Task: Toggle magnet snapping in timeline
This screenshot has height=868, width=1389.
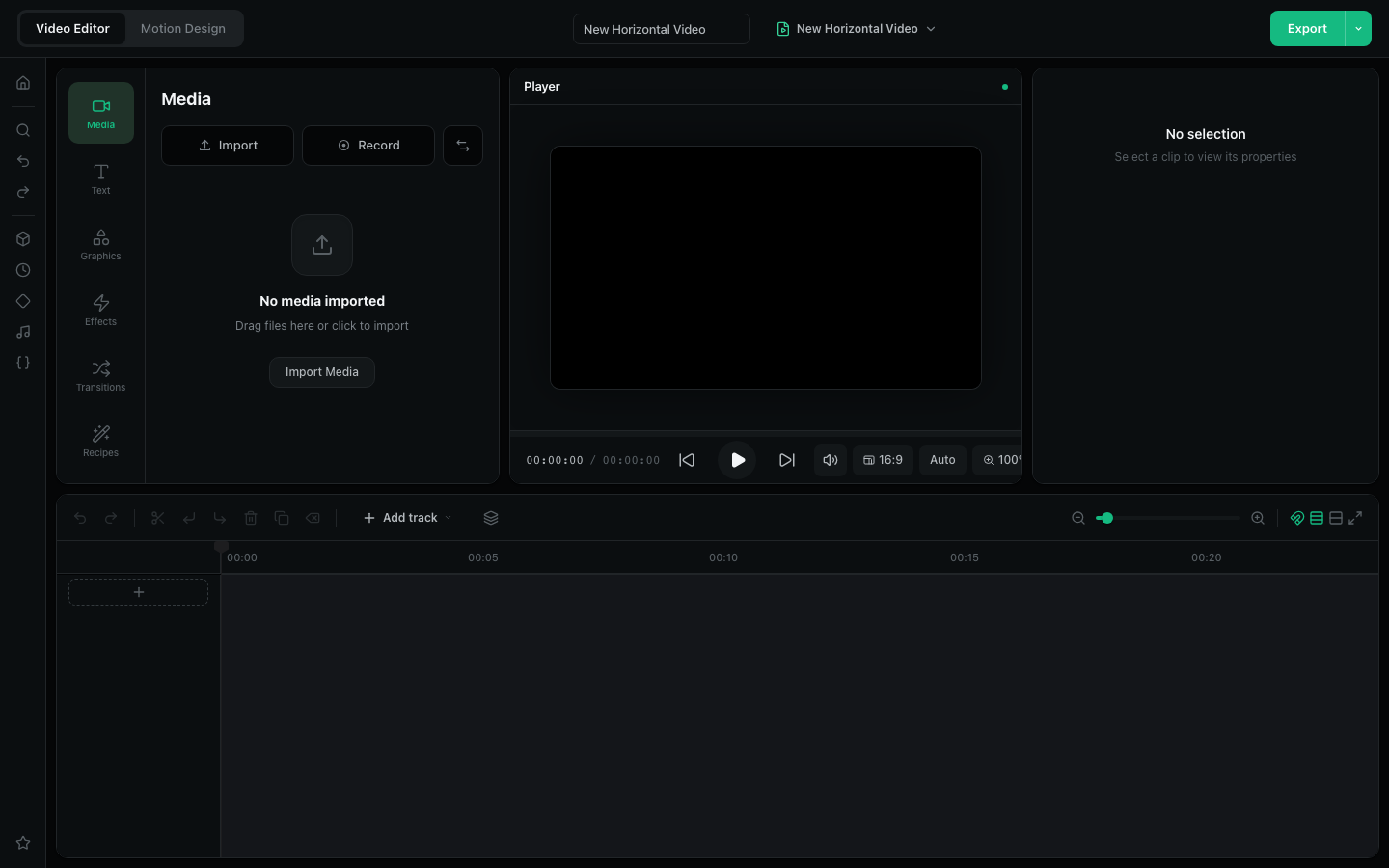Action: (x=1297, y=518)
